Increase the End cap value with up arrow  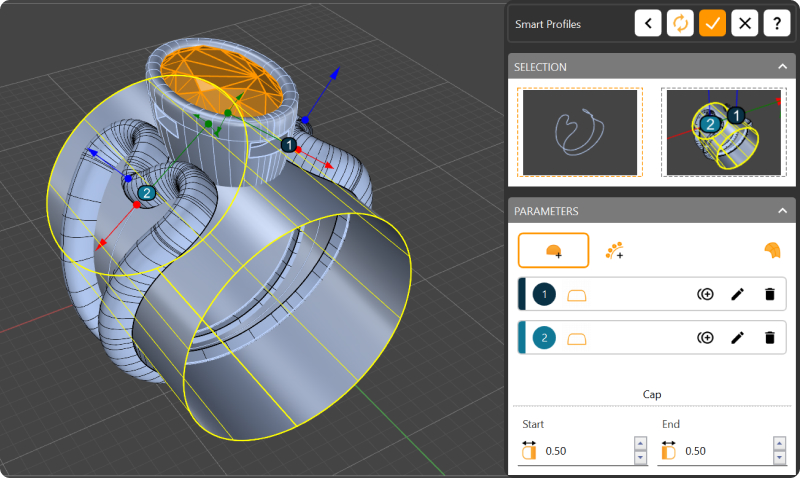779,444
